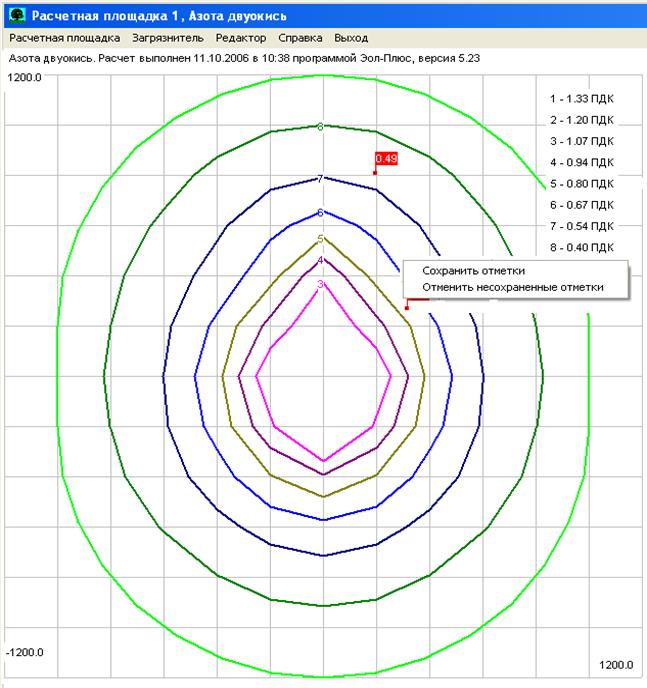
Task: Select legend entry 4 - 0.94 ПДК
Action: (x=582, y=162)
